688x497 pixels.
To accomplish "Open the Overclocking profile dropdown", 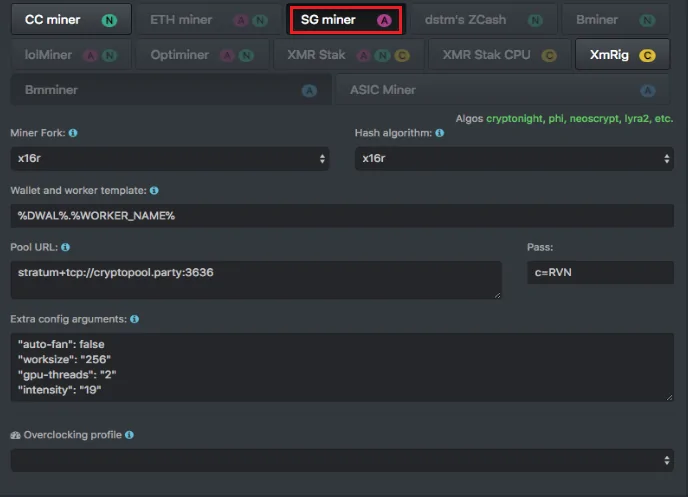I will [x=342, y=460].
